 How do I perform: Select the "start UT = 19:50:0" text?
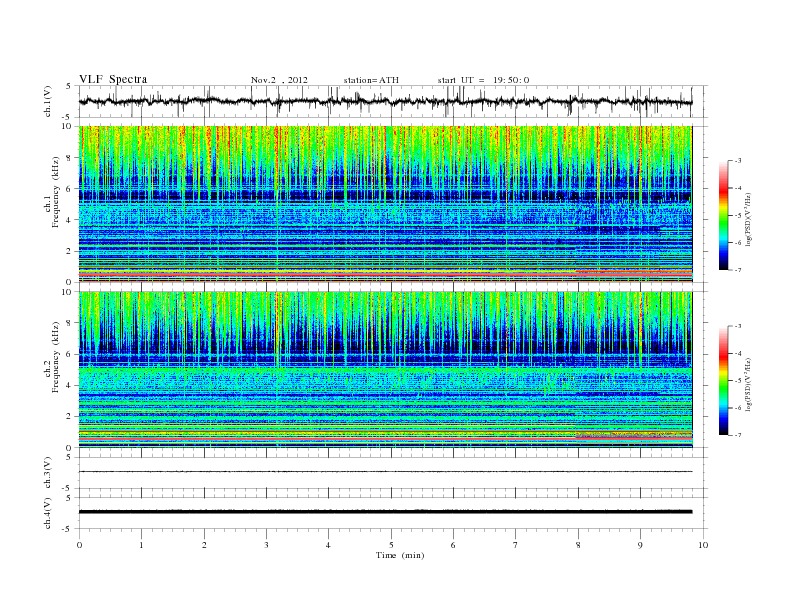tap(483, 80)
